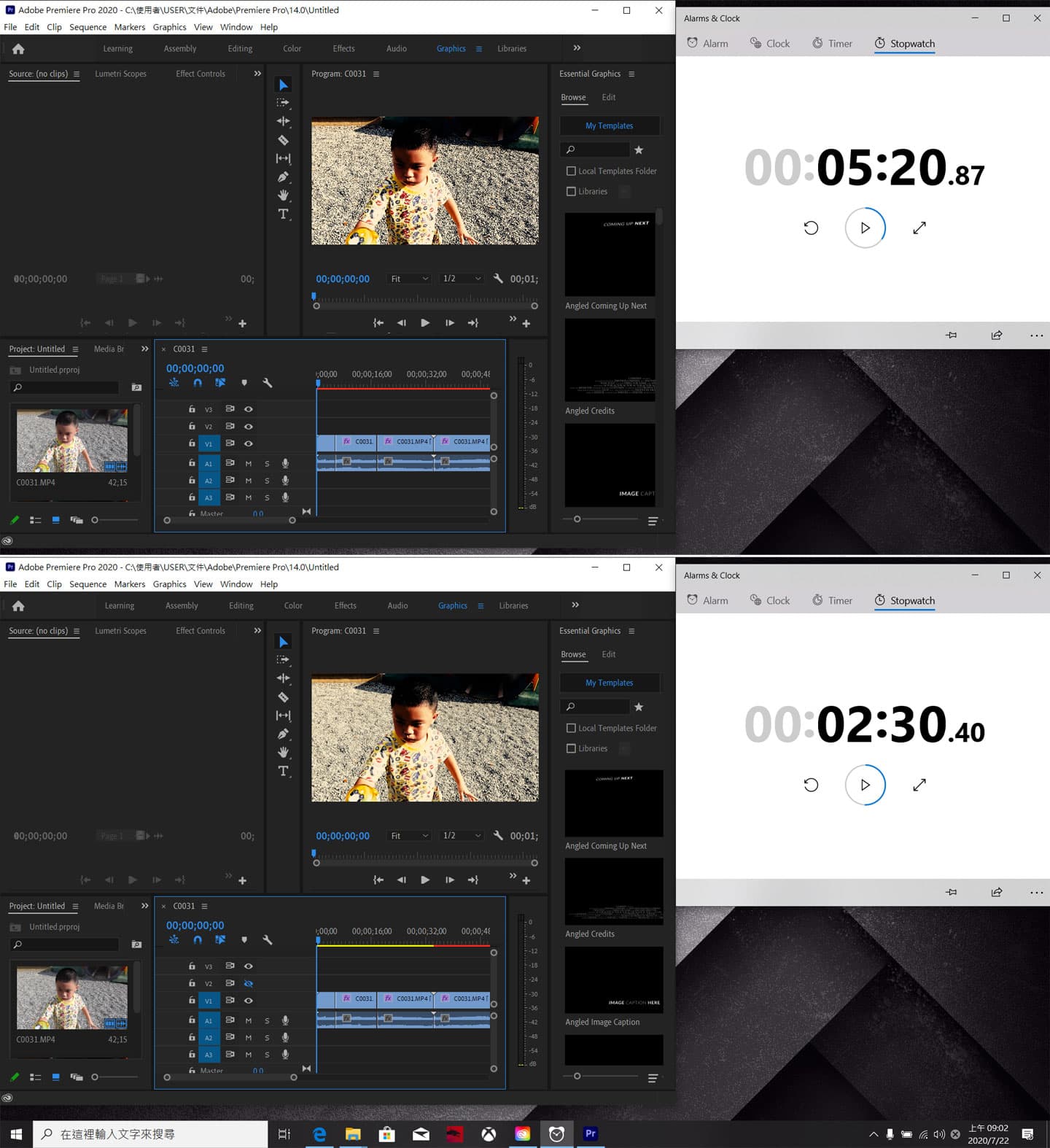Open Program monitor wrench settings, upper Premiere window
This screenshot has height=1148, width=1050.
click(x=498, y=279)
